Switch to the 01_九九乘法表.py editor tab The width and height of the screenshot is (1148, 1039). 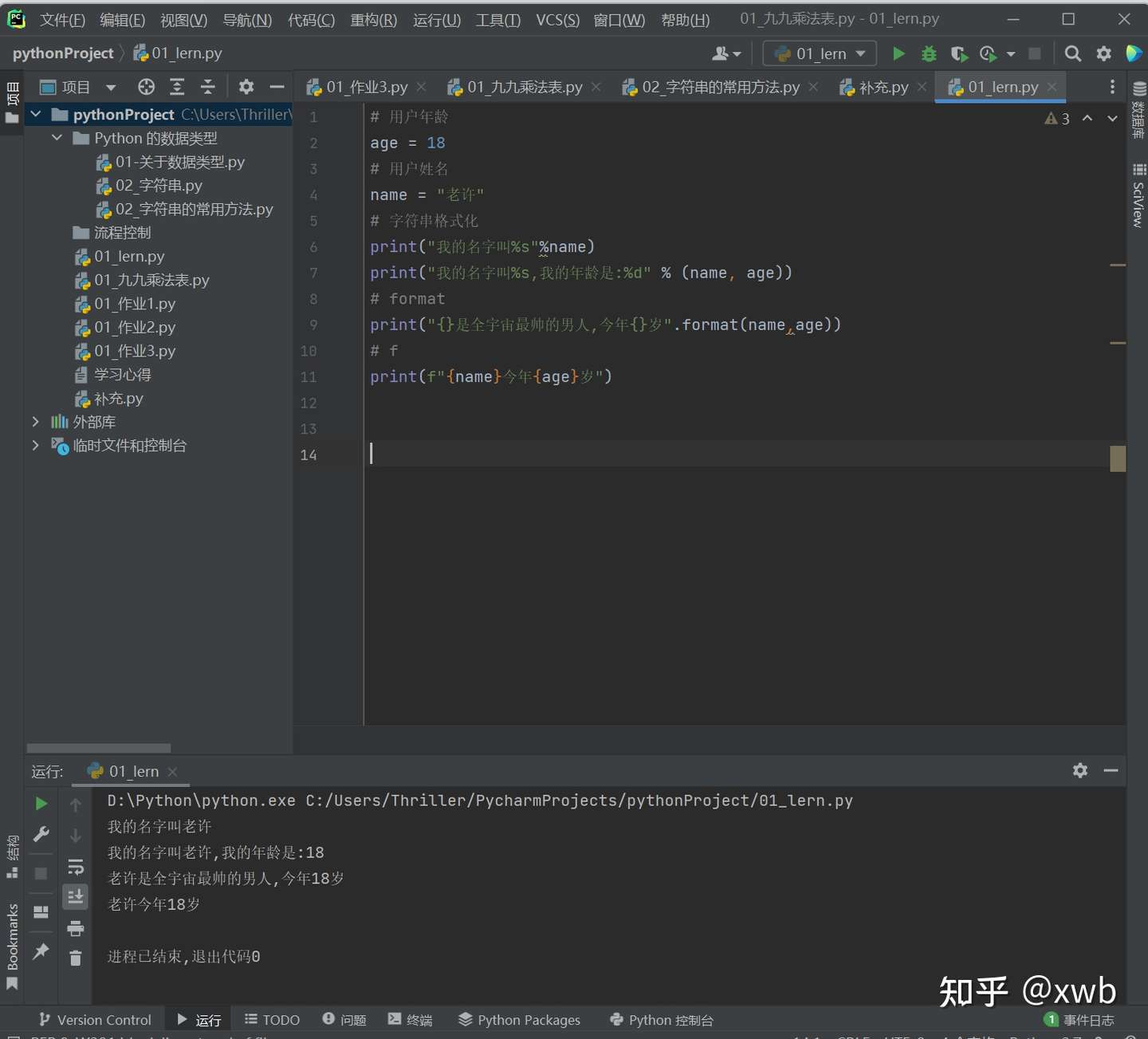tap(524, 87)
